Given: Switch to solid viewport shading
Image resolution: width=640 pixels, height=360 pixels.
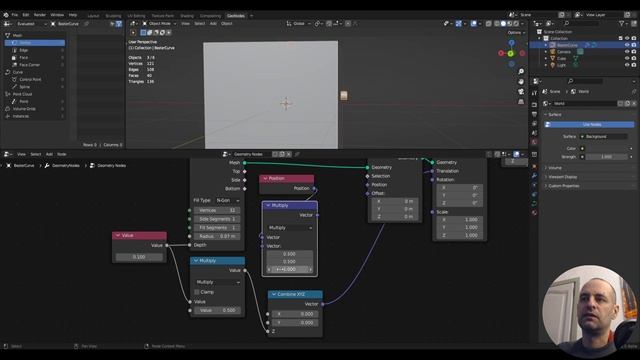Looking at the screenshot, I should [x=503, y=24].
